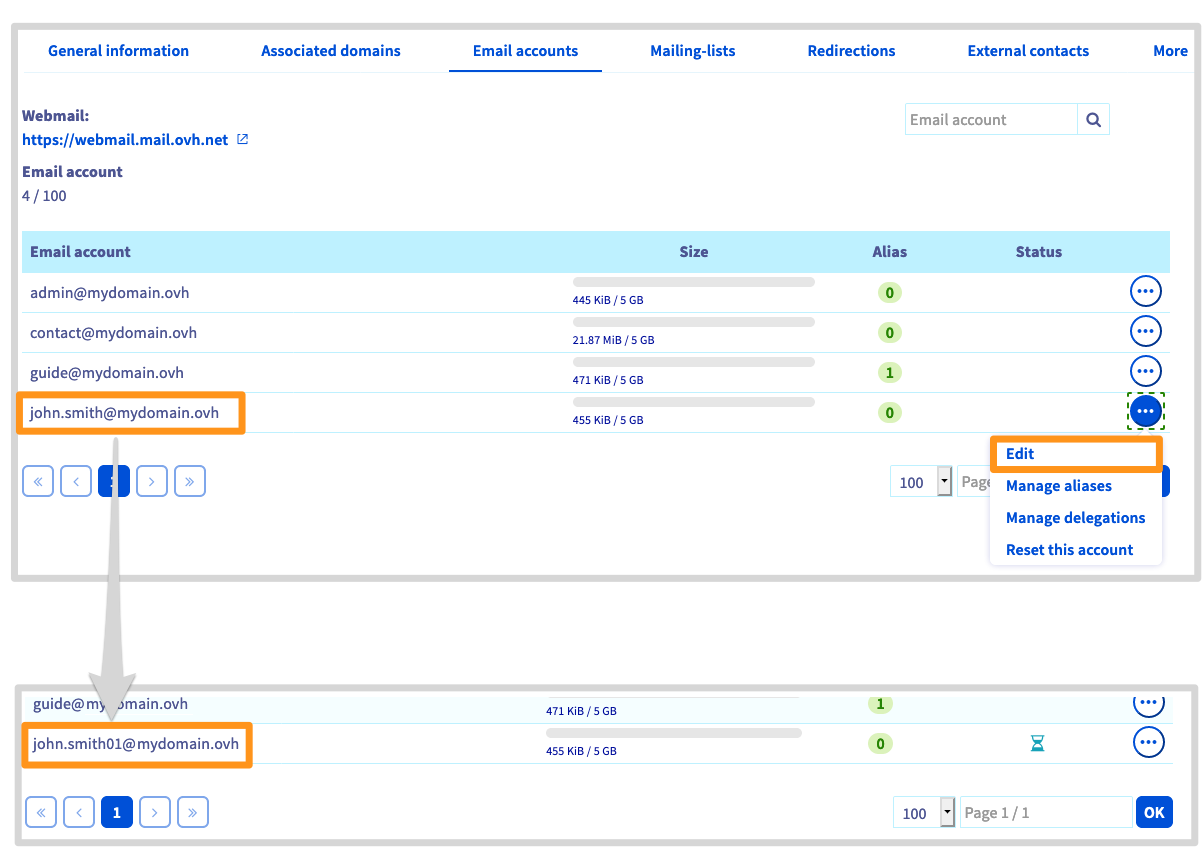1202x867 pixels.
Task: Click the Email account search field
Action: click(x=990, y=120)
